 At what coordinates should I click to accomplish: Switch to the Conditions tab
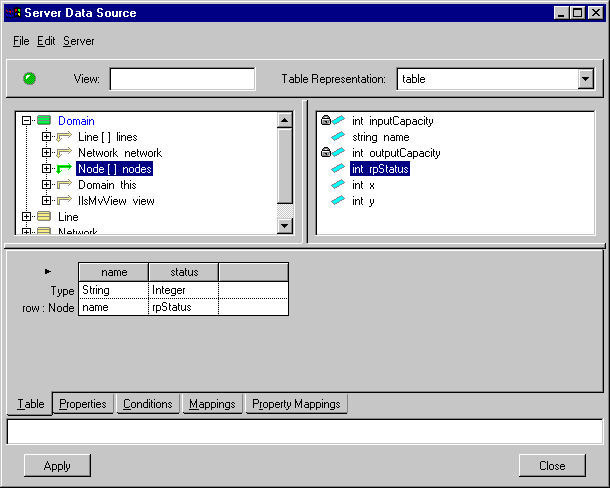click(x=148, y=404)
